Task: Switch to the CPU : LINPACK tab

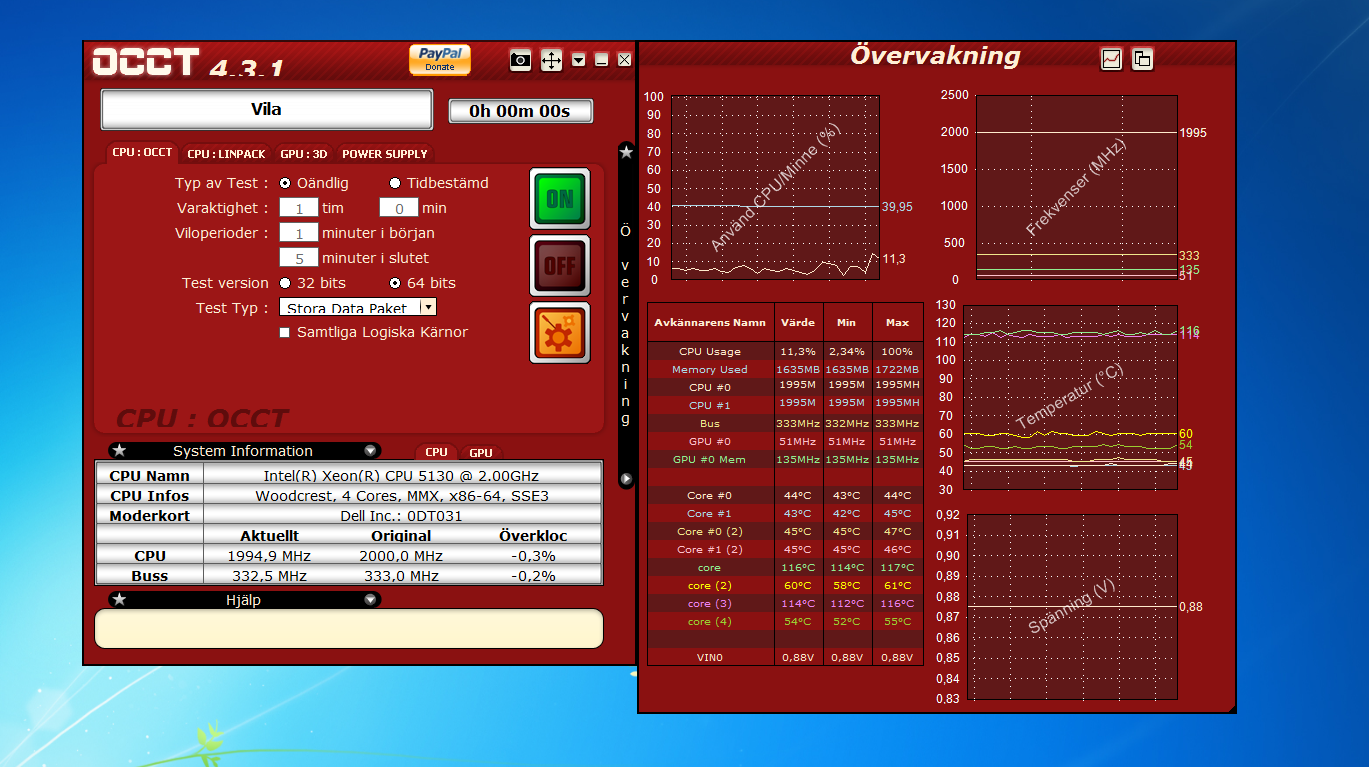Action: (x=226, y=154)
